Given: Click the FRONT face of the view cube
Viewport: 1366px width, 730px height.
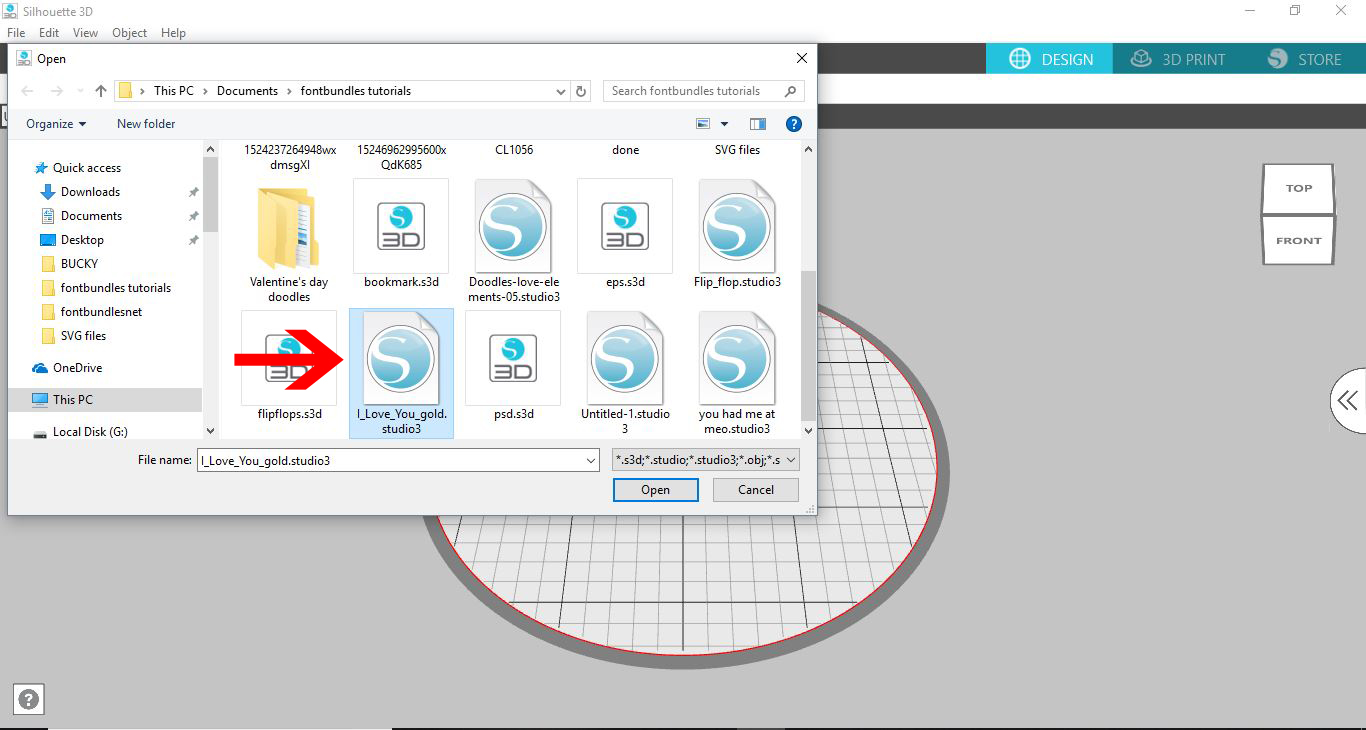Looking at the screenshot, I should click(1298, 240).
